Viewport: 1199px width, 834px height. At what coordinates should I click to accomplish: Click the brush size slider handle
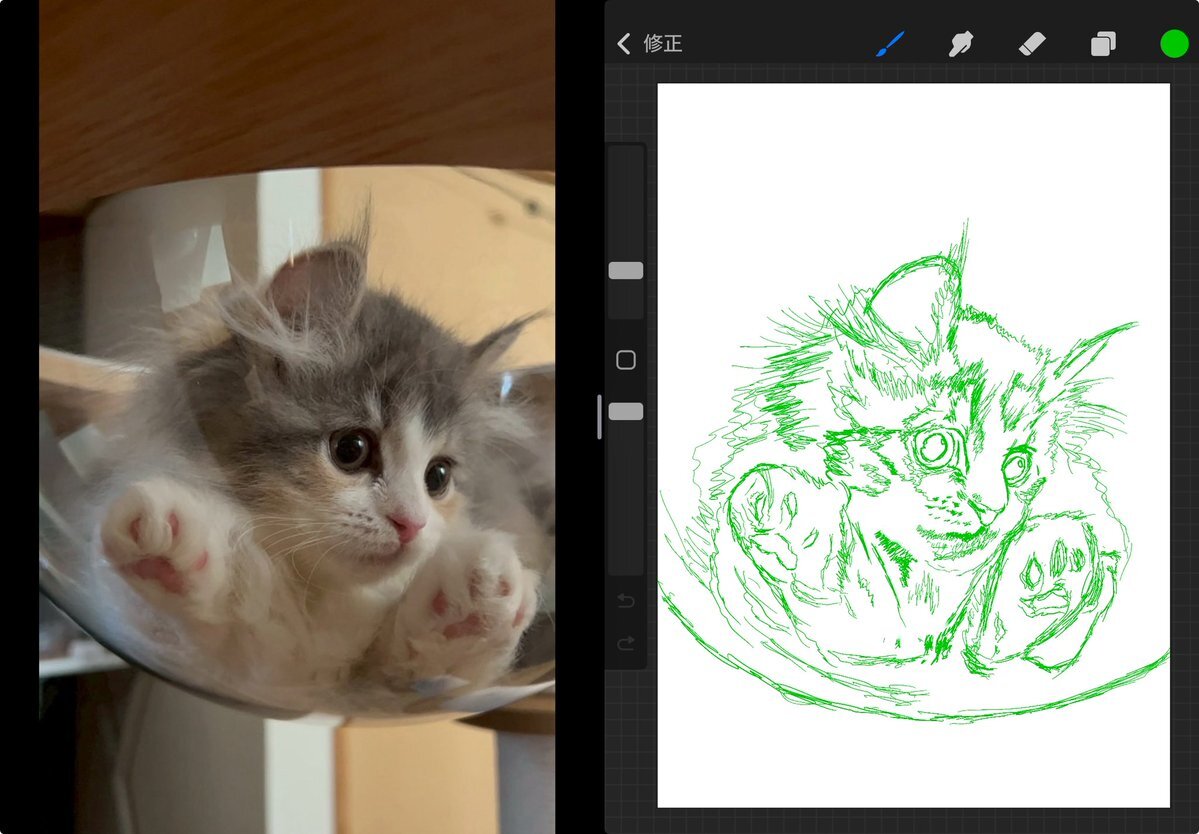[625, 271]
